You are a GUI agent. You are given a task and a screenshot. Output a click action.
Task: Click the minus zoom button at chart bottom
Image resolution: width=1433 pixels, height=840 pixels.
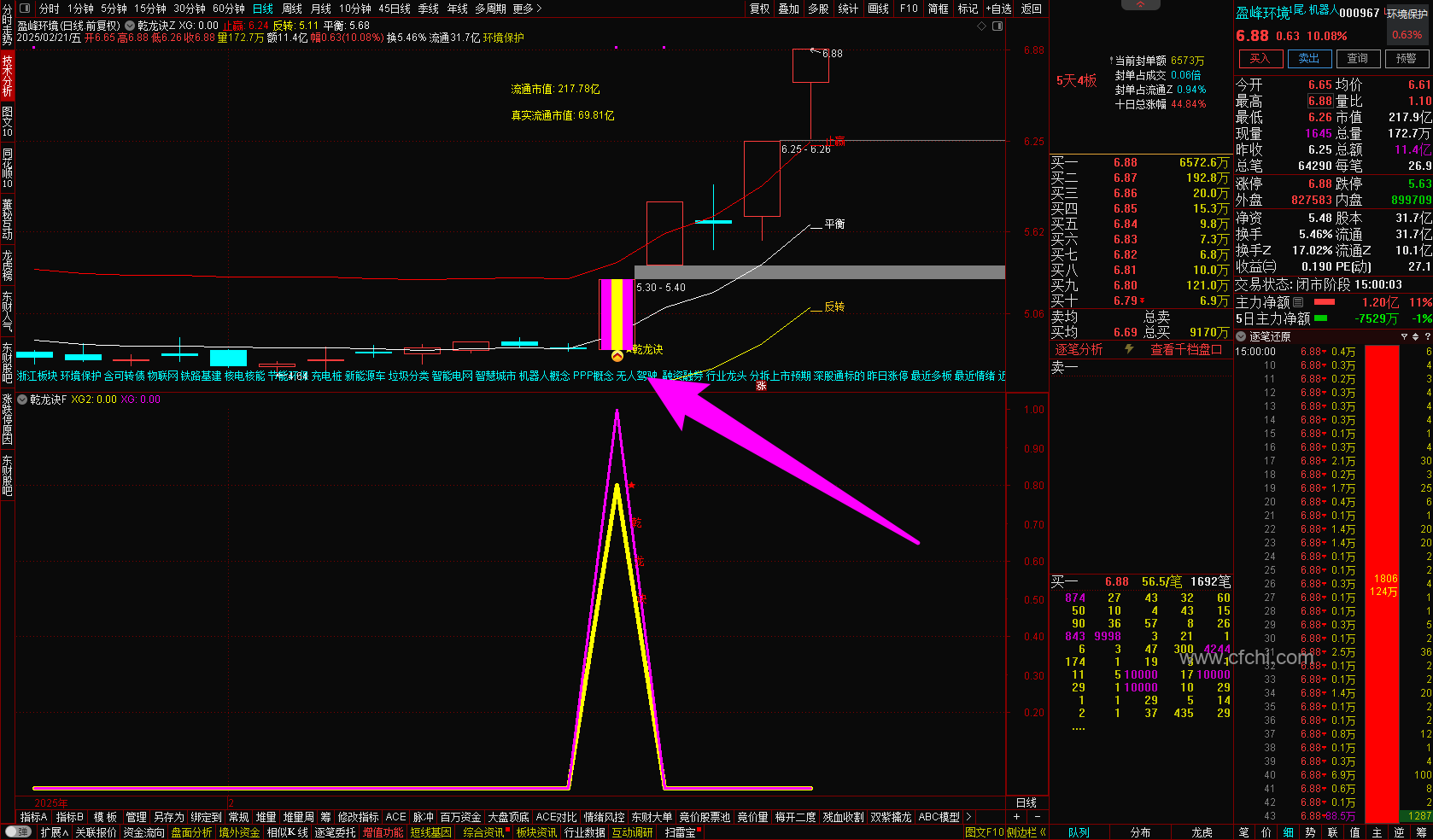(1037, 817)
